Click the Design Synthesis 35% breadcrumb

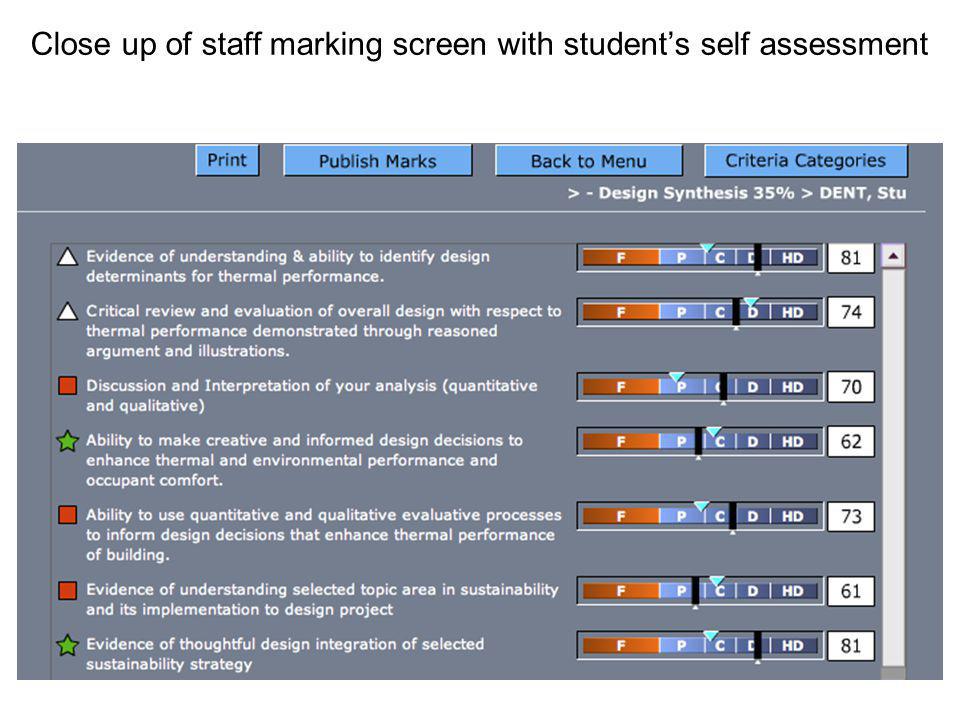click(x=696, y=193)
